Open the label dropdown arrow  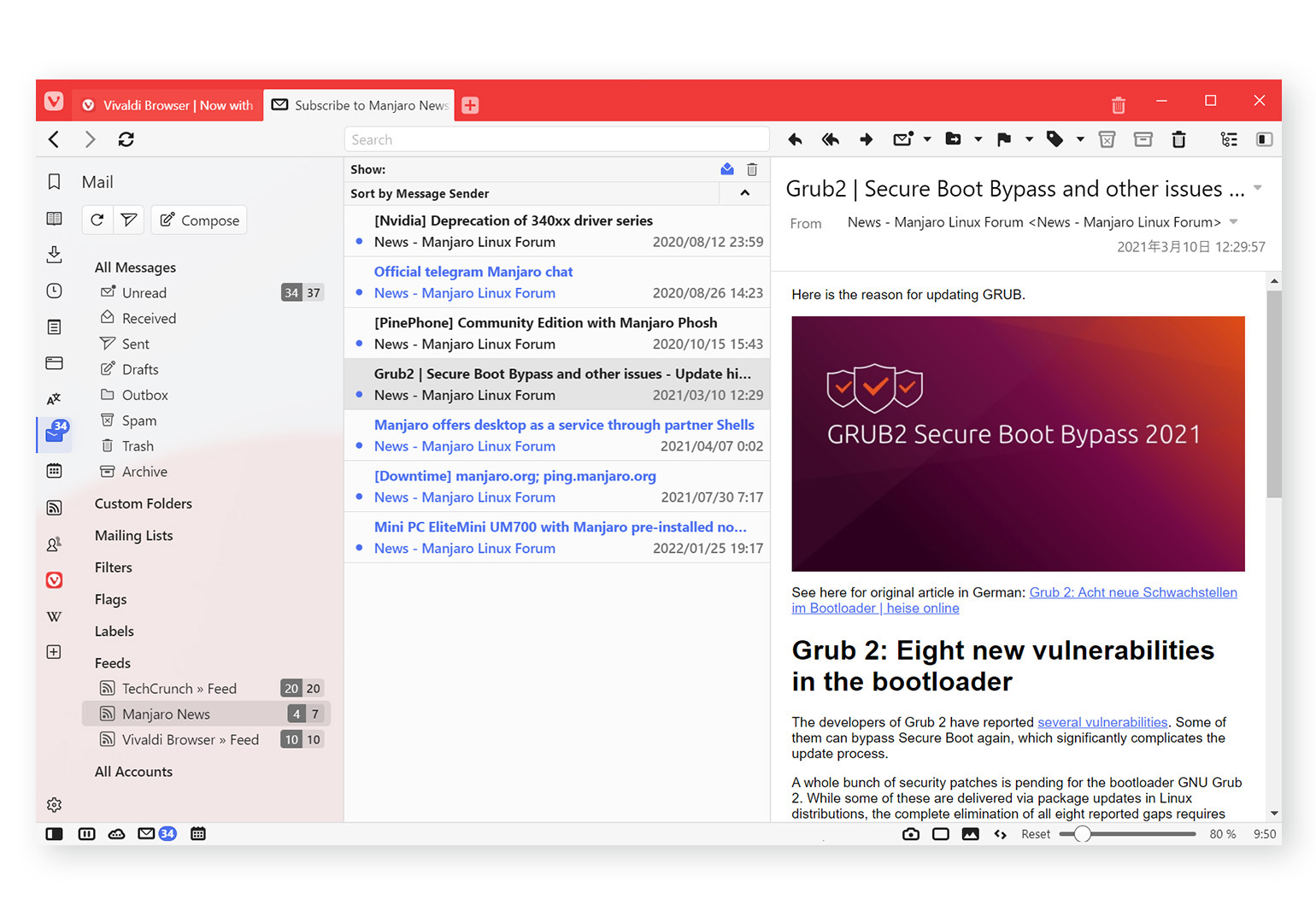tap(1080, 139)
